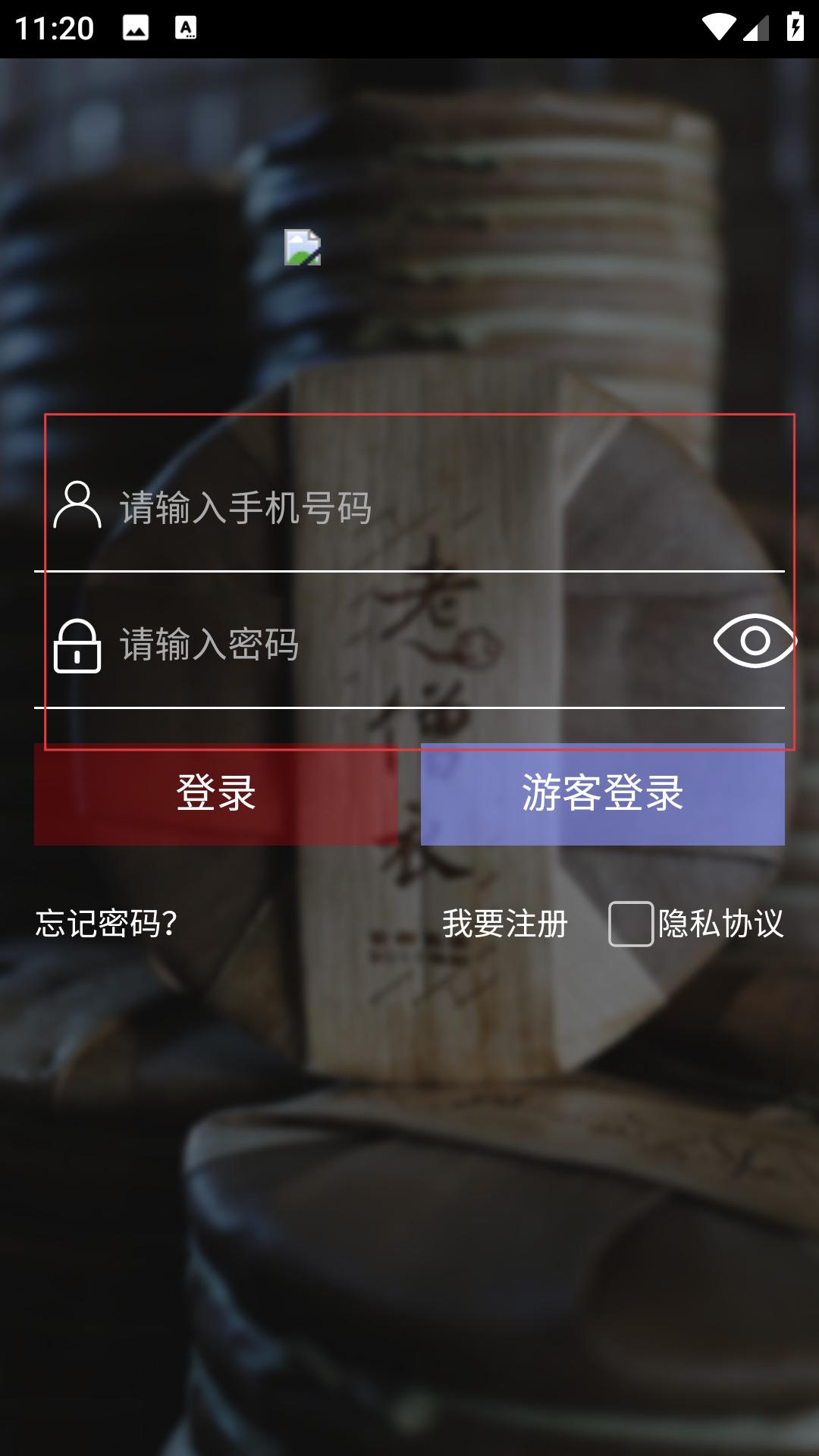Click the underline beneath the password field
This screenshot has height=1456, width=819.
coord(409,708)
